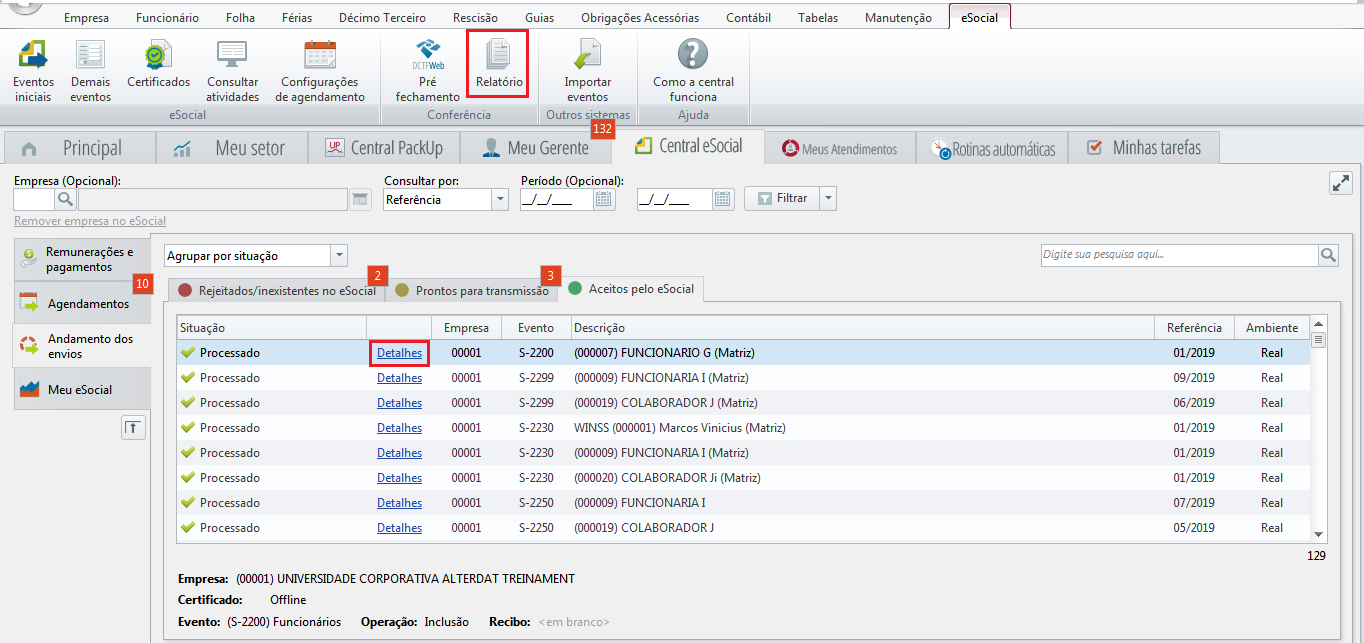This screenshot has width=1364, height=643.
Task: Go to the Principal home tab
Action: pos(79,148)
